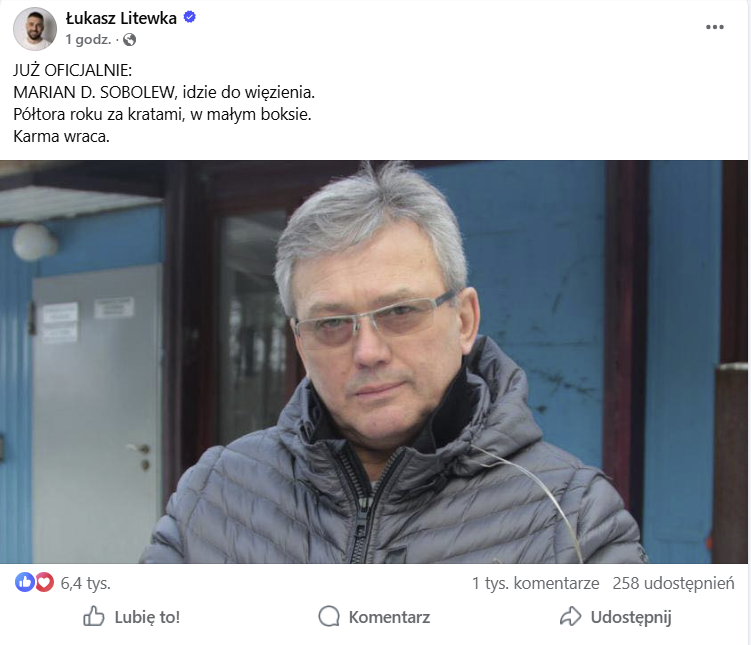Open the three-dot post options menu
This screenshot has width=751, height=645.
click(x=715, y=27)
